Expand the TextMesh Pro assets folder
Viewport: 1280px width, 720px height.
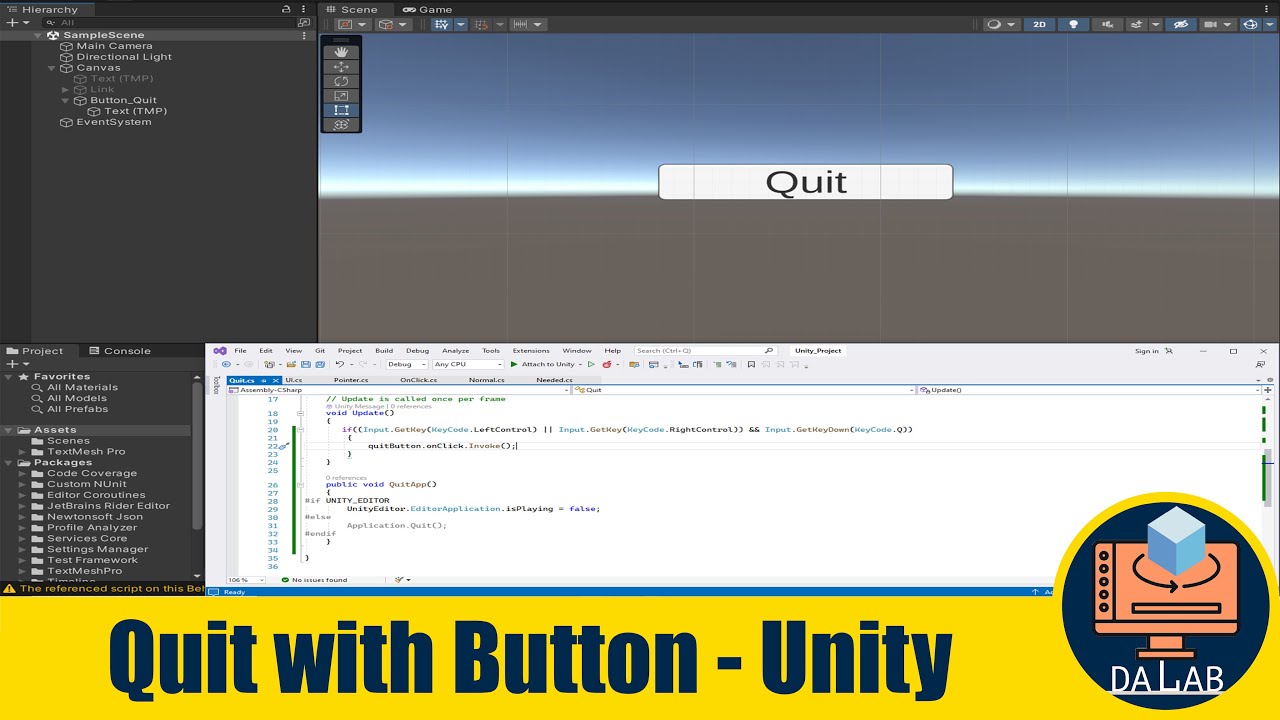[x=24, y=452]
